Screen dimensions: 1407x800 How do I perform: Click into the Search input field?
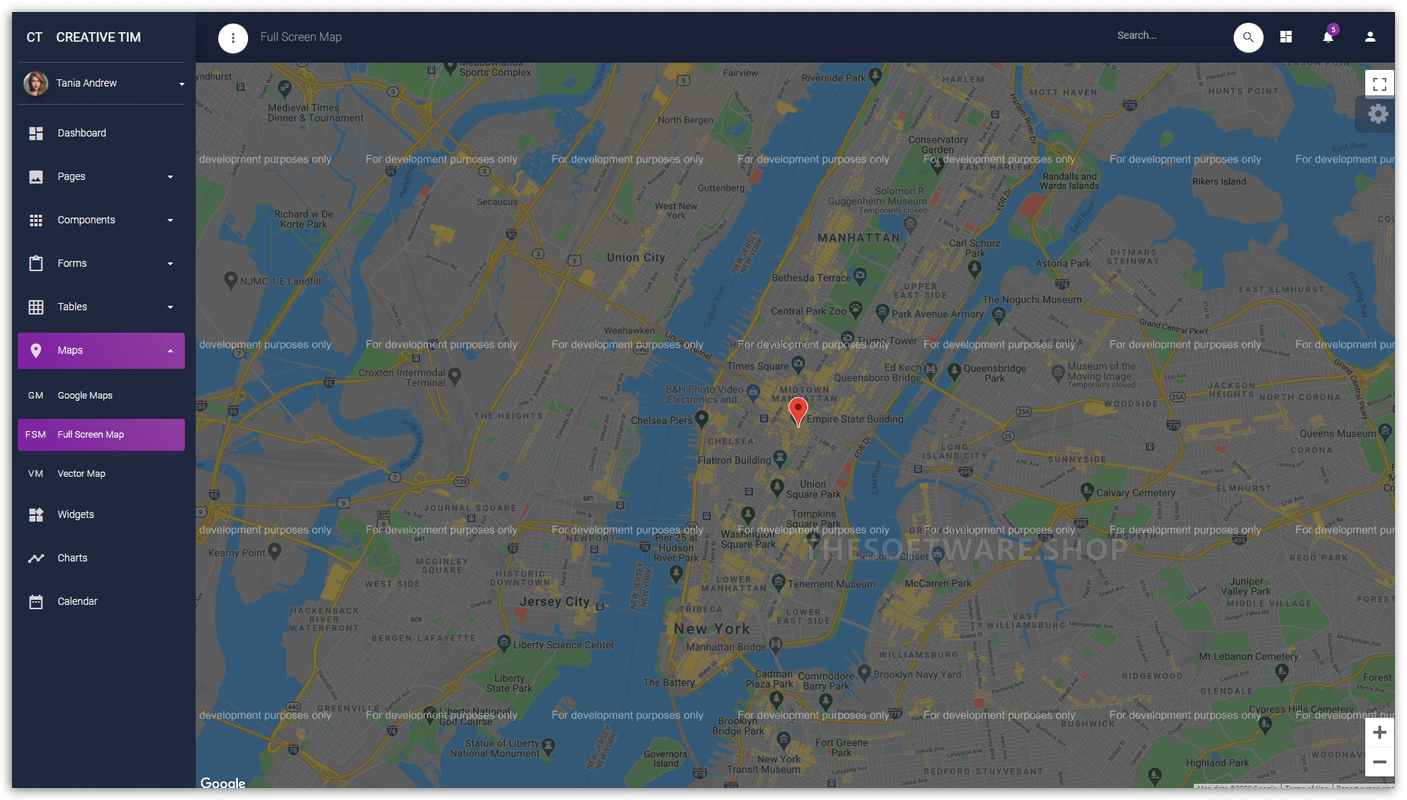pos(1170,36)
